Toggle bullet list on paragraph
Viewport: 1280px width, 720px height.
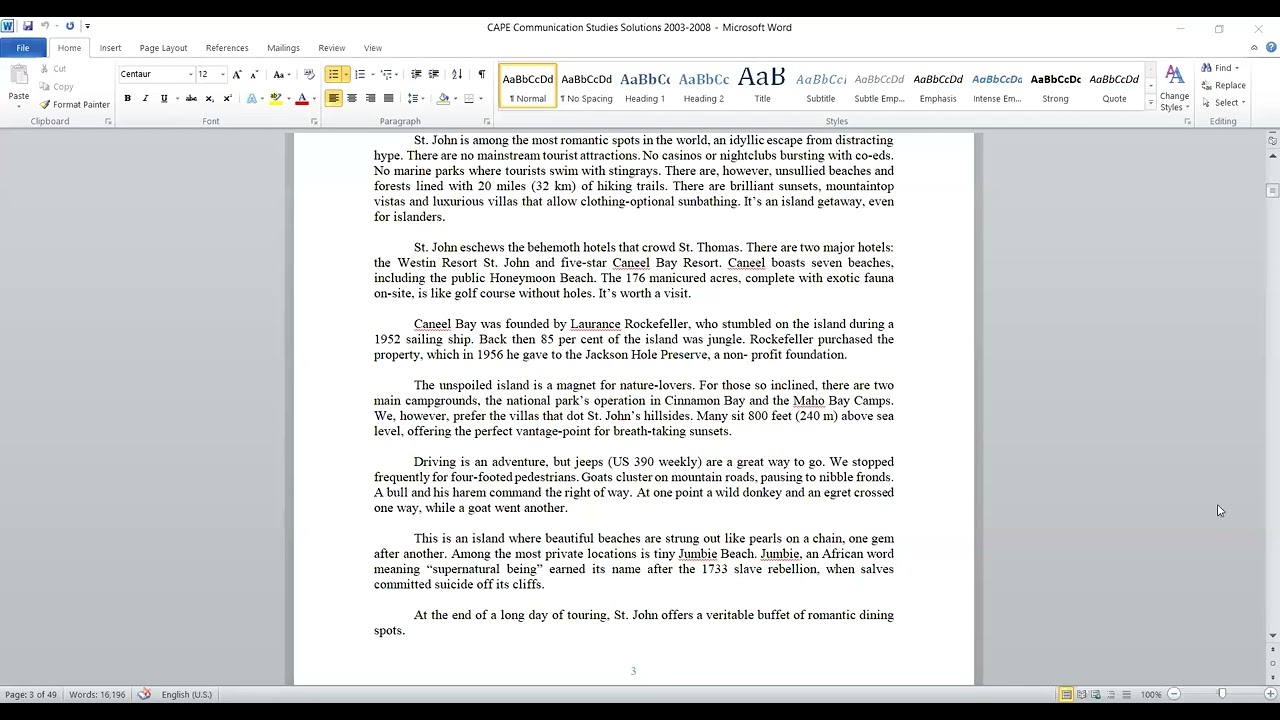(333, 74)
